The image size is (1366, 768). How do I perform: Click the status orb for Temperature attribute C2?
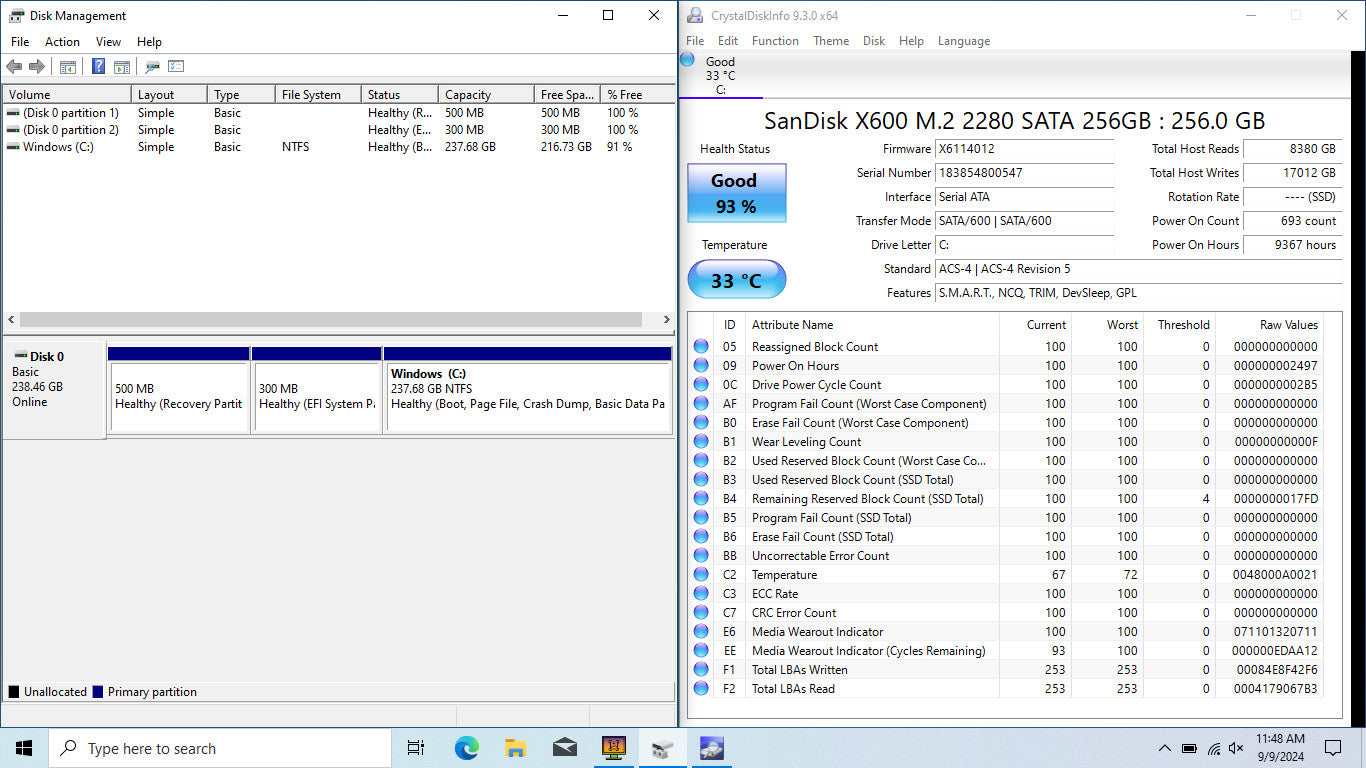(701, 575)
